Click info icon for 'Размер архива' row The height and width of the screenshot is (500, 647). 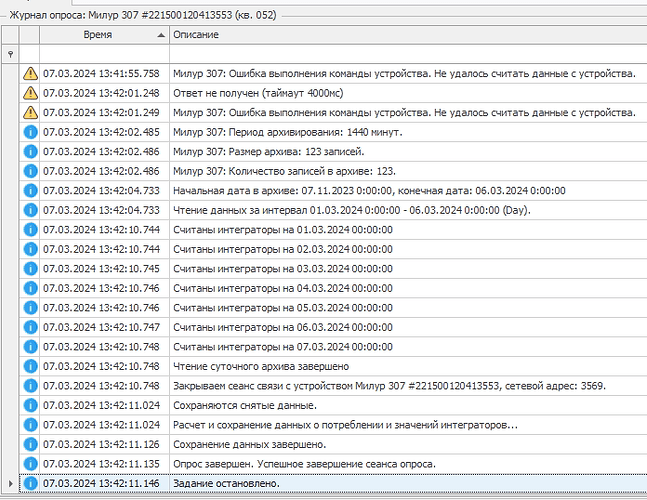click(x=29, y=152)
